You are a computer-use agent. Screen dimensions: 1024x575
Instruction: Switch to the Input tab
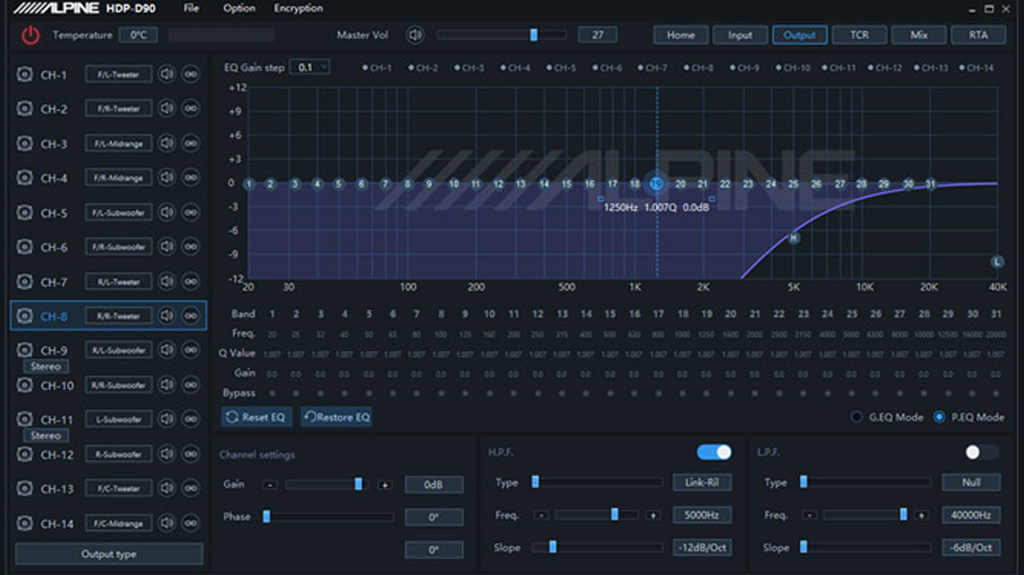click(x=740, y=35)
